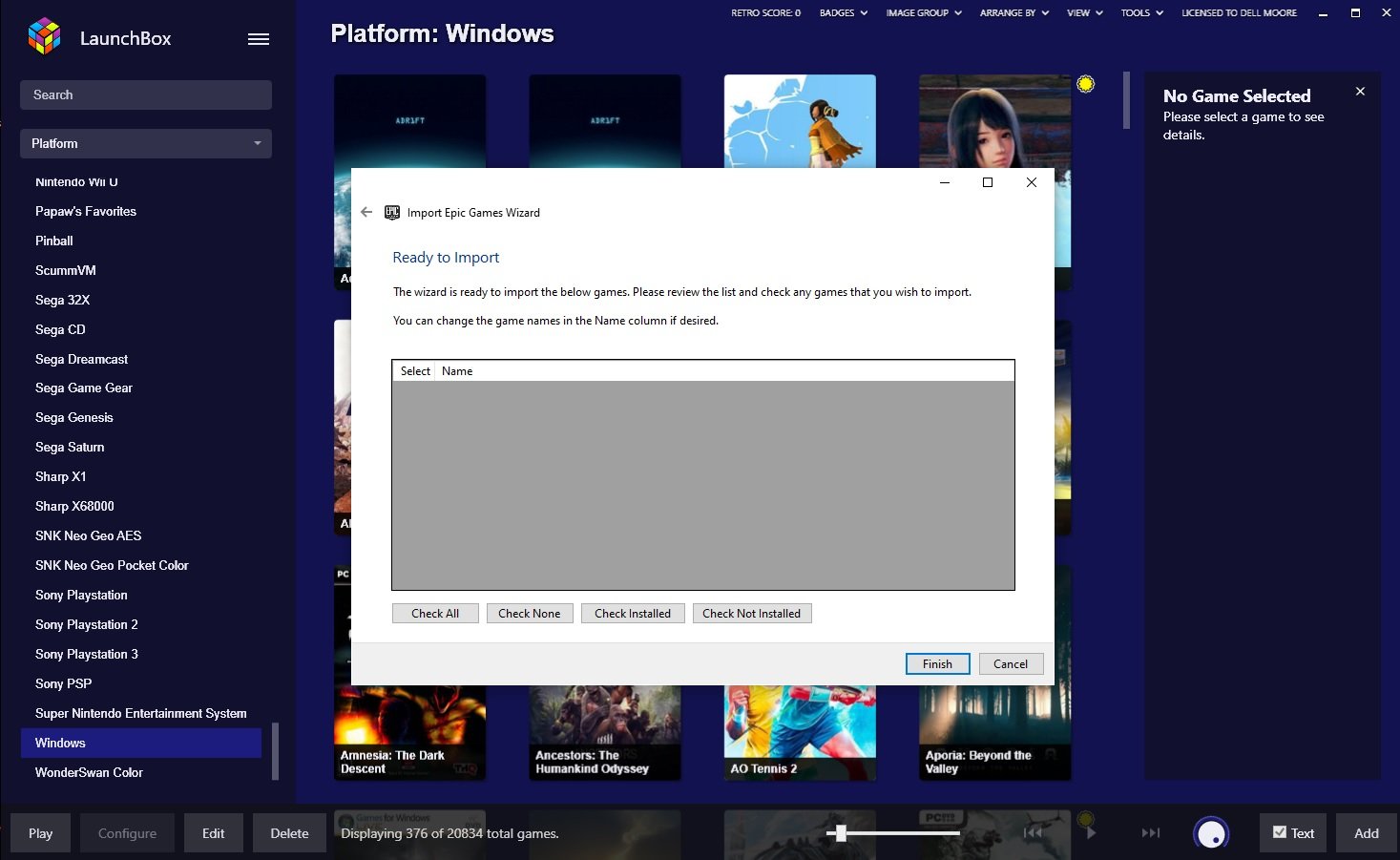Click Finish in the import wizard
The image size is (1400, 860).
[x=937, y=663]
